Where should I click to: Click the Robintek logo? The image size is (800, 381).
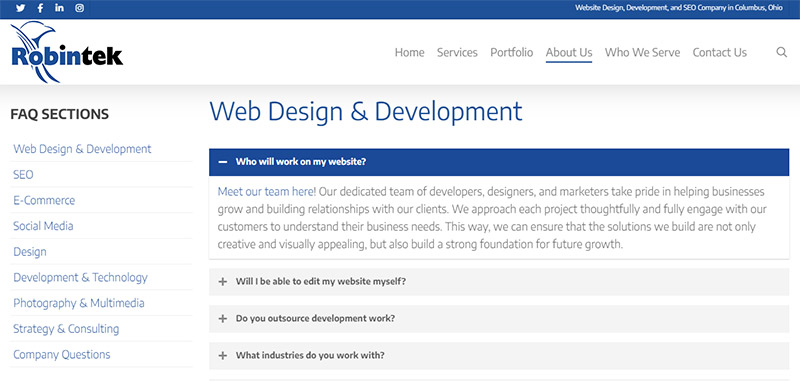tap(66, 52)
